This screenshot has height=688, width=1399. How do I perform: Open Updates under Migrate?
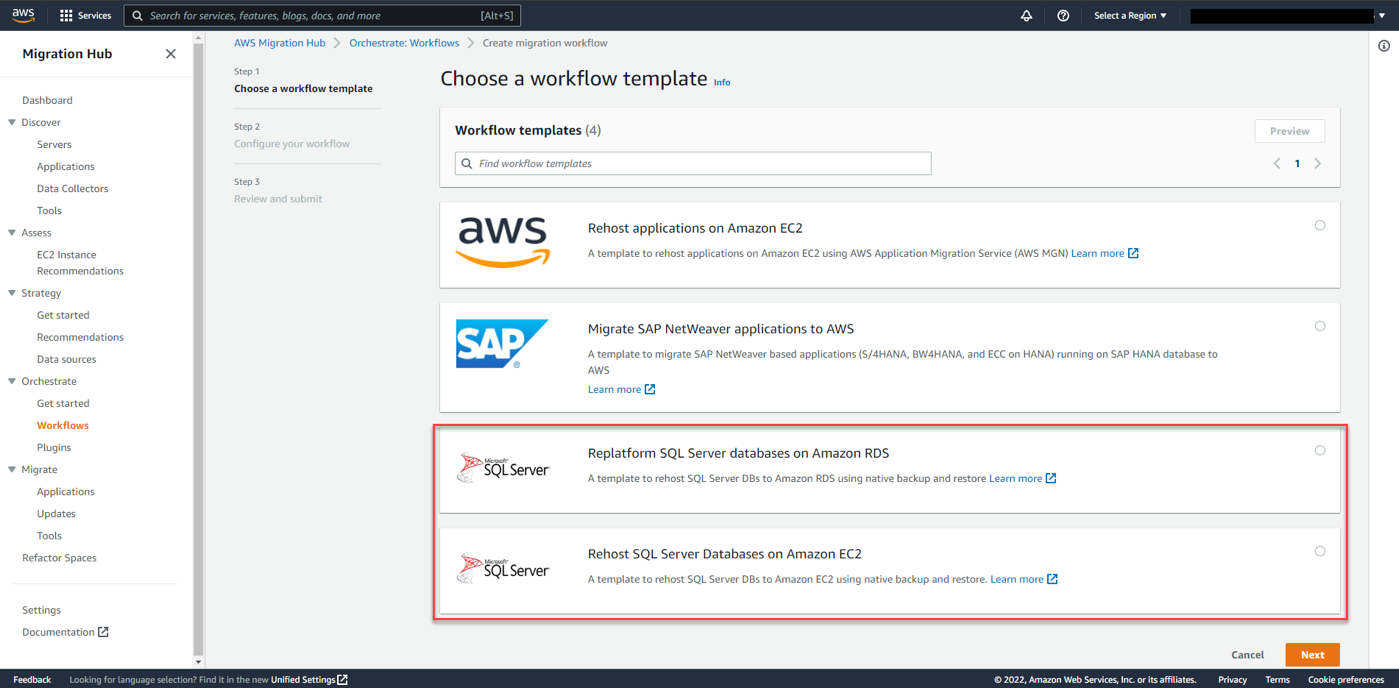point(56,513)
